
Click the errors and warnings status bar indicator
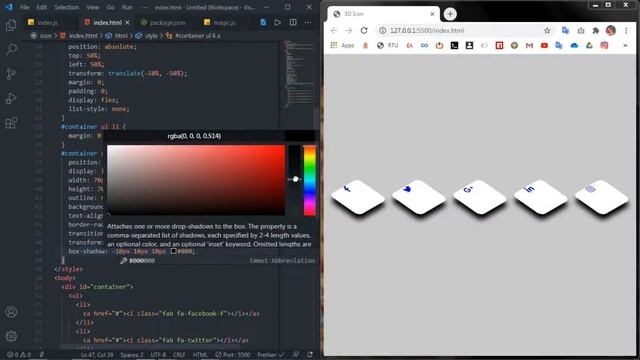tap(19, 355)
